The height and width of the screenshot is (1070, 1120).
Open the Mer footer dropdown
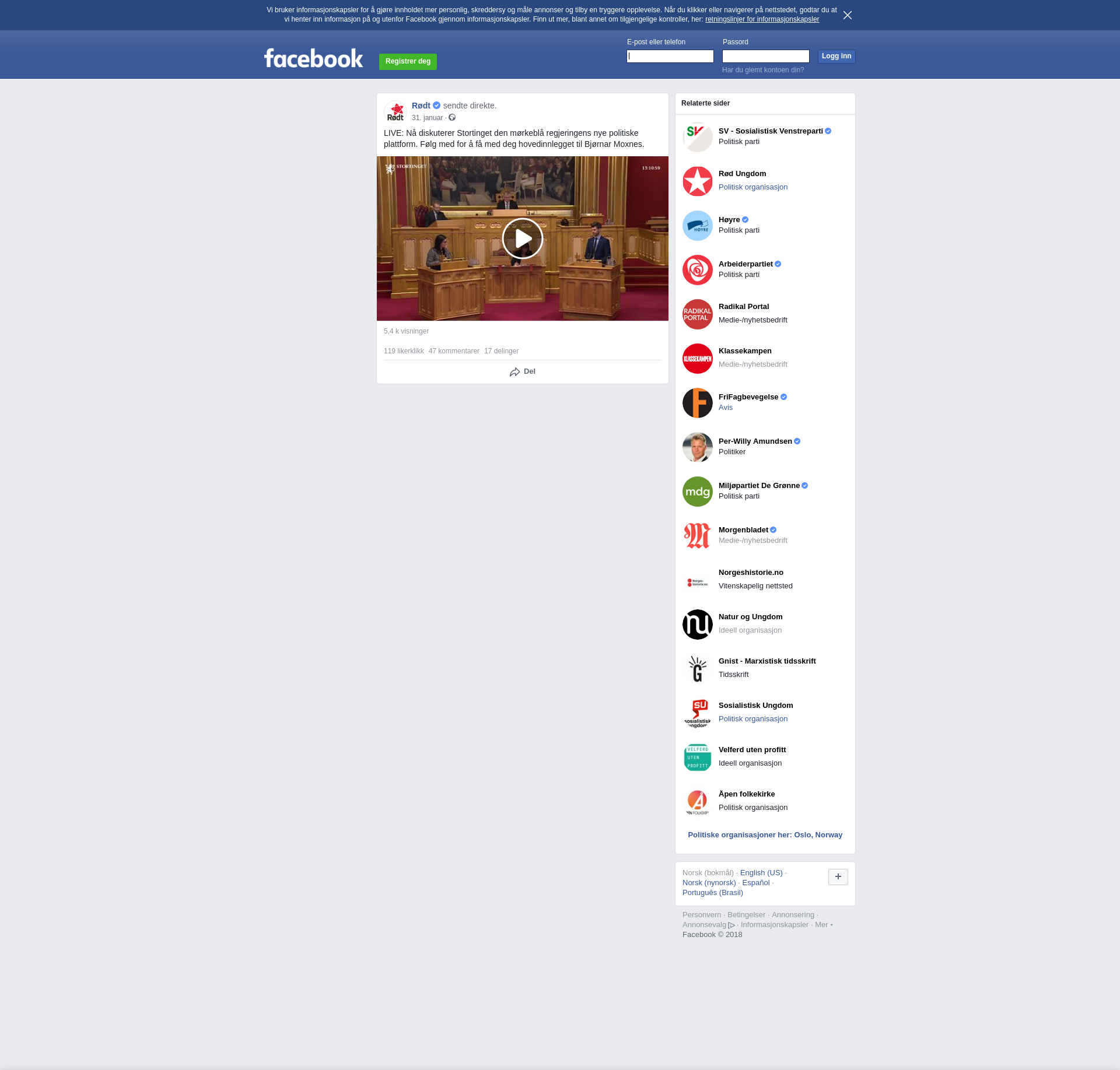click(x=823, y=925)
